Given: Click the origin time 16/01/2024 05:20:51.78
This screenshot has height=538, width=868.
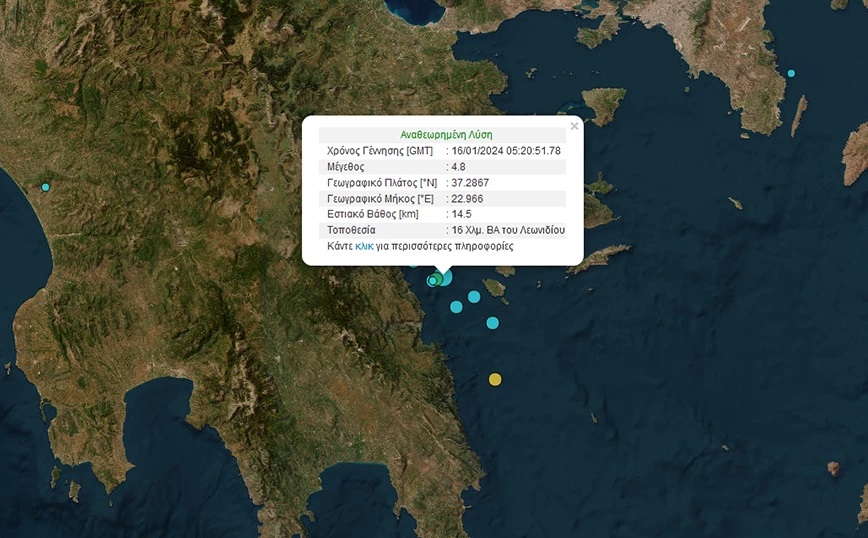Looking at the screenshot, I should tap(507, 150).
